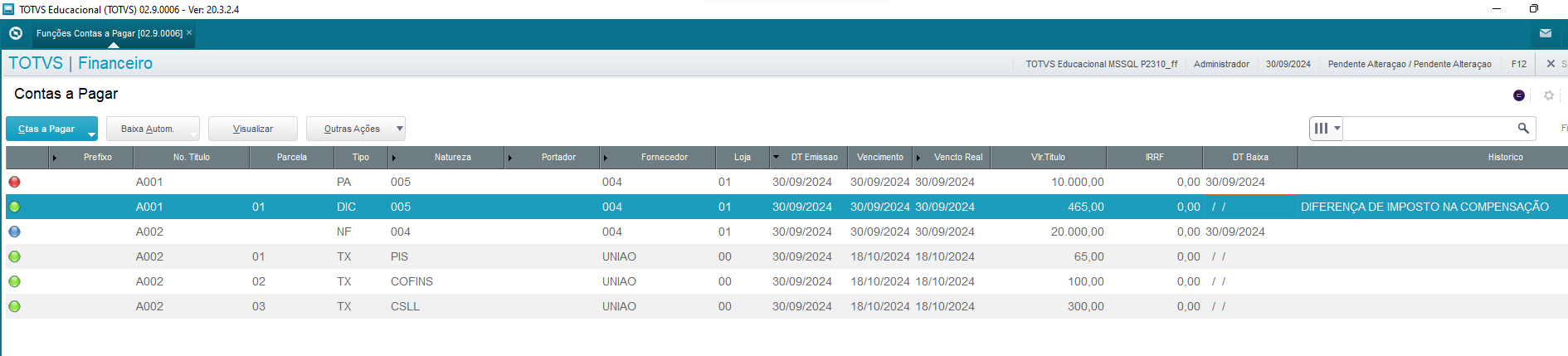This screenshot has width=1568, height=356.
Task: Click the 30/09/2024 date in header bar
Action: point(1288,64)
